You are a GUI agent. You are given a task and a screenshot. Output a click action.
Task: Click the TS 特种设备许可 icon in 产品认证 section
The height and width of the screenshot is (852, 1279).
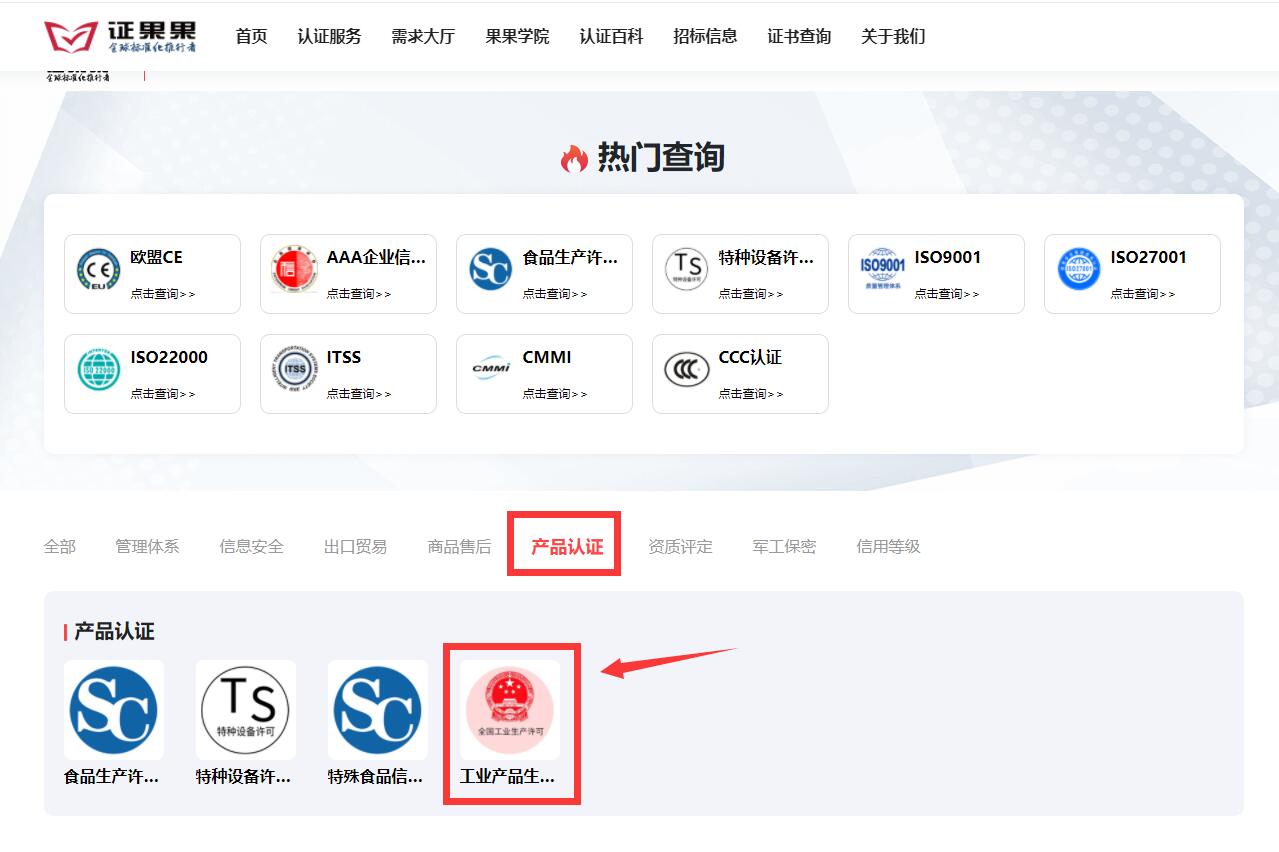coord(246,710)
